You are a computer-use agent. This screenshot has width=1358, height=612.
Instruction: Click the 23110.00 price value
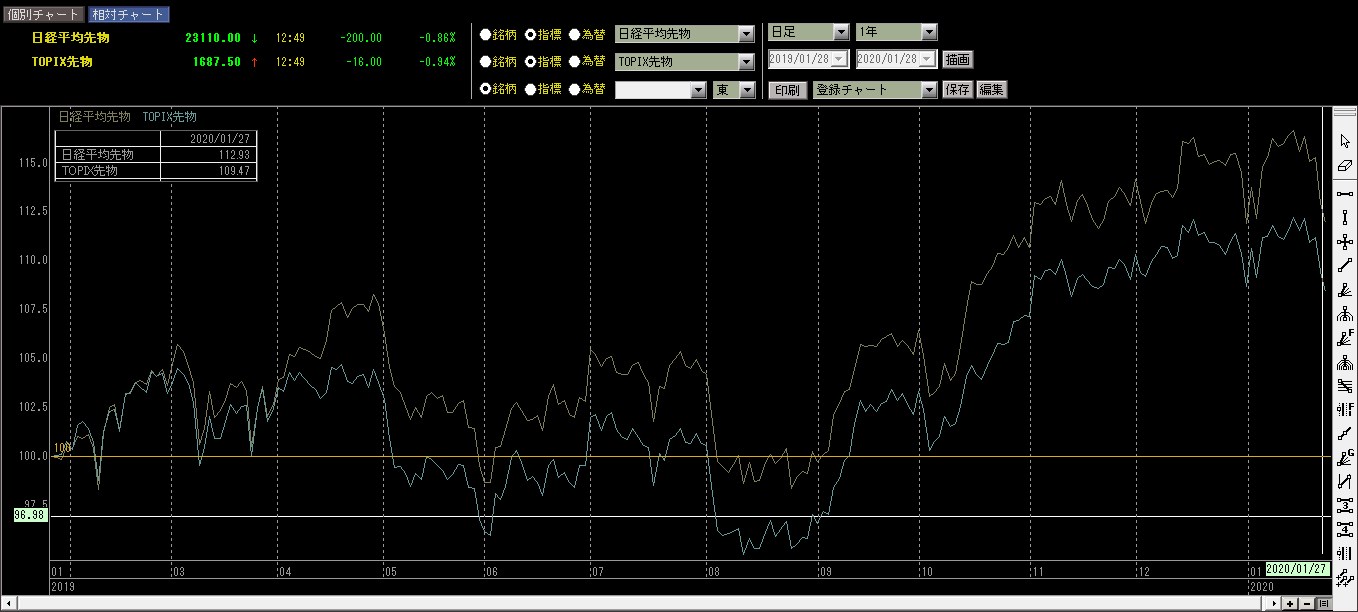[213, 38]
